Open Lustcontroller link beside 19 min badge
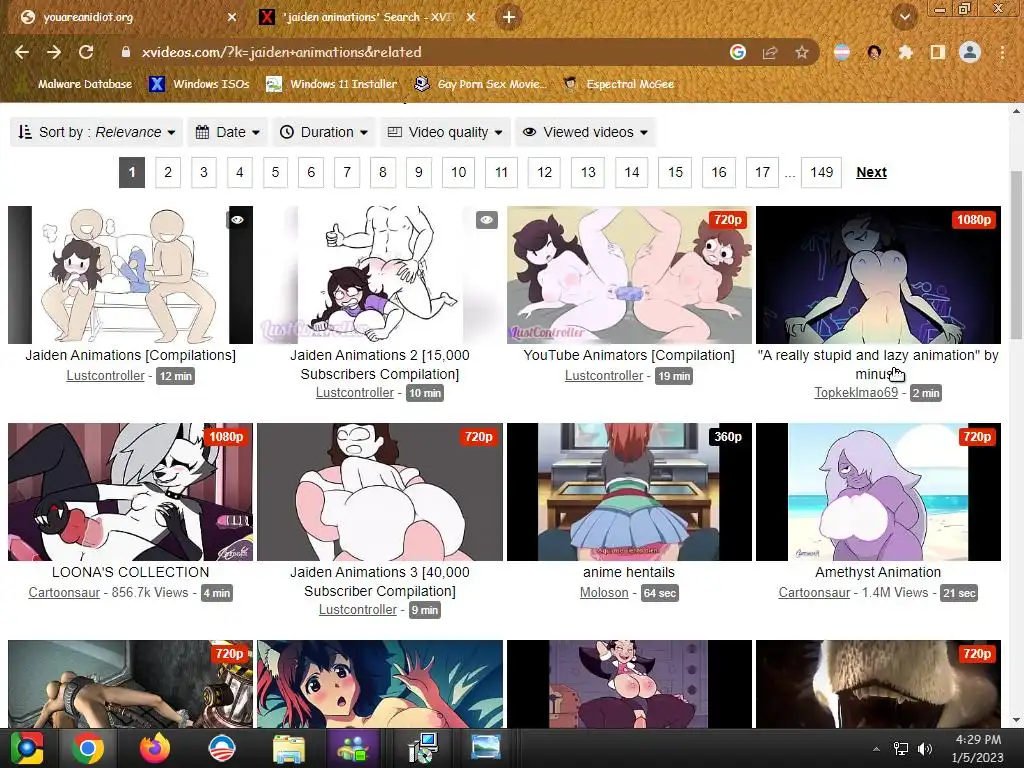 pyautogui.click(x=604, y=376)
